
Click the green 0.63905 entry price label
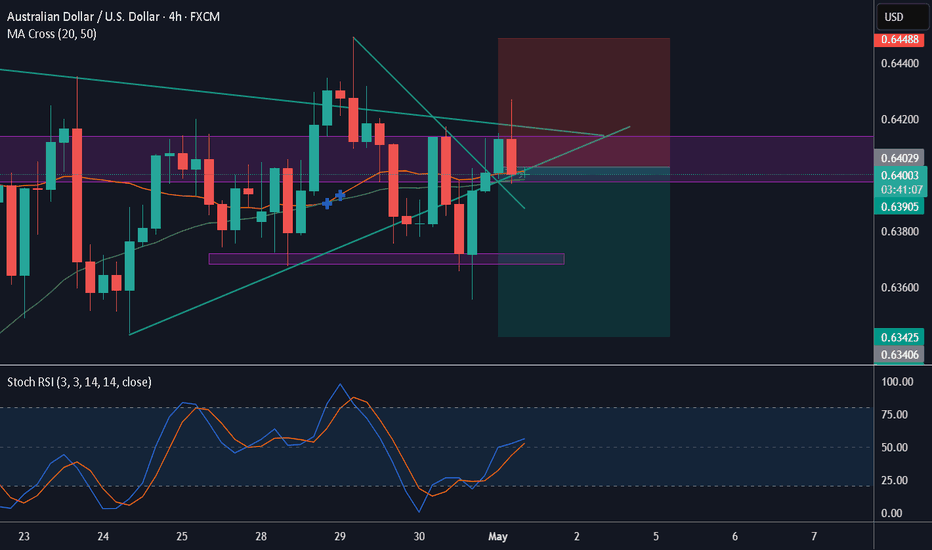(899, 207)
